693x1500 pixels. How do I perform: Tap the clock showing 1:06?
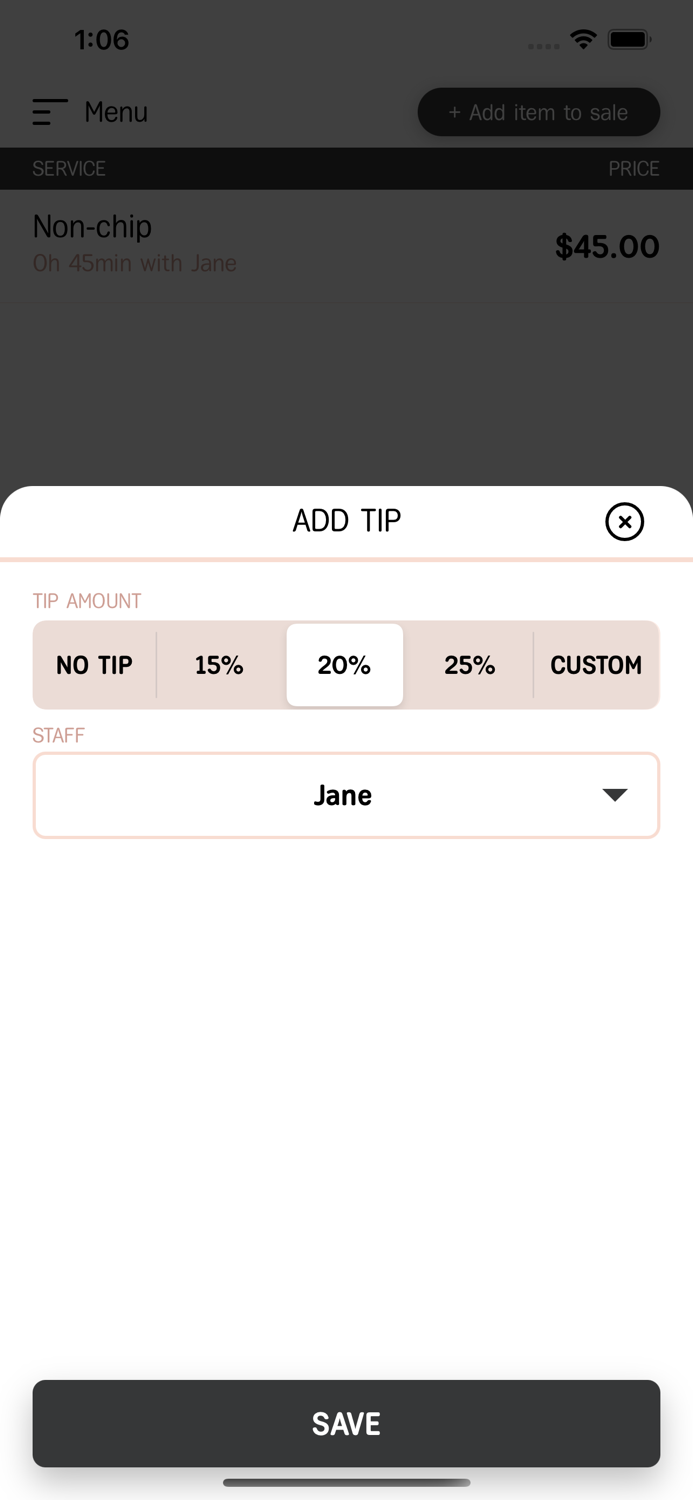(x=102, y=40)
